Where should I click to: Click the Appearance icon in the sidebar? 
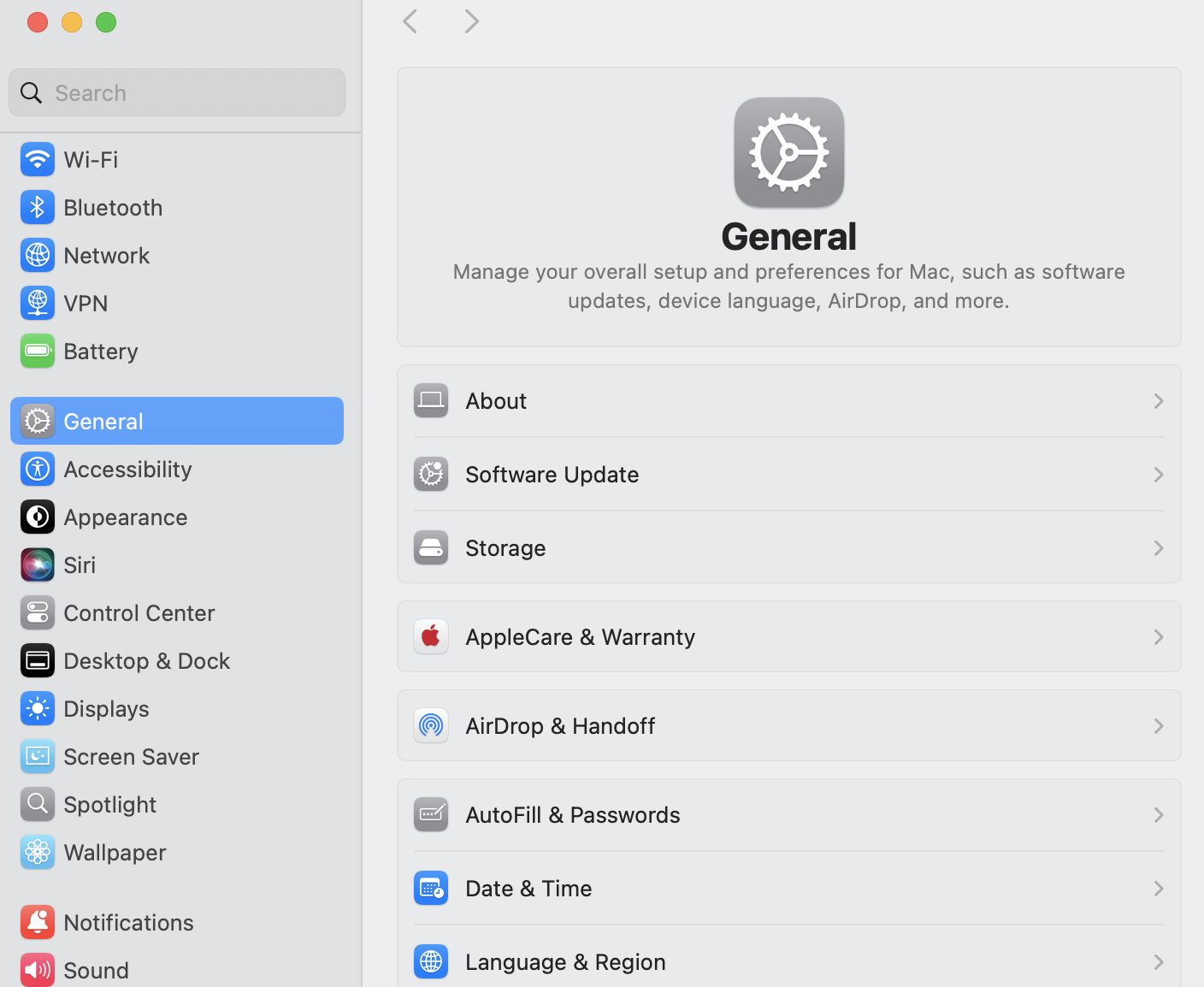38,517
